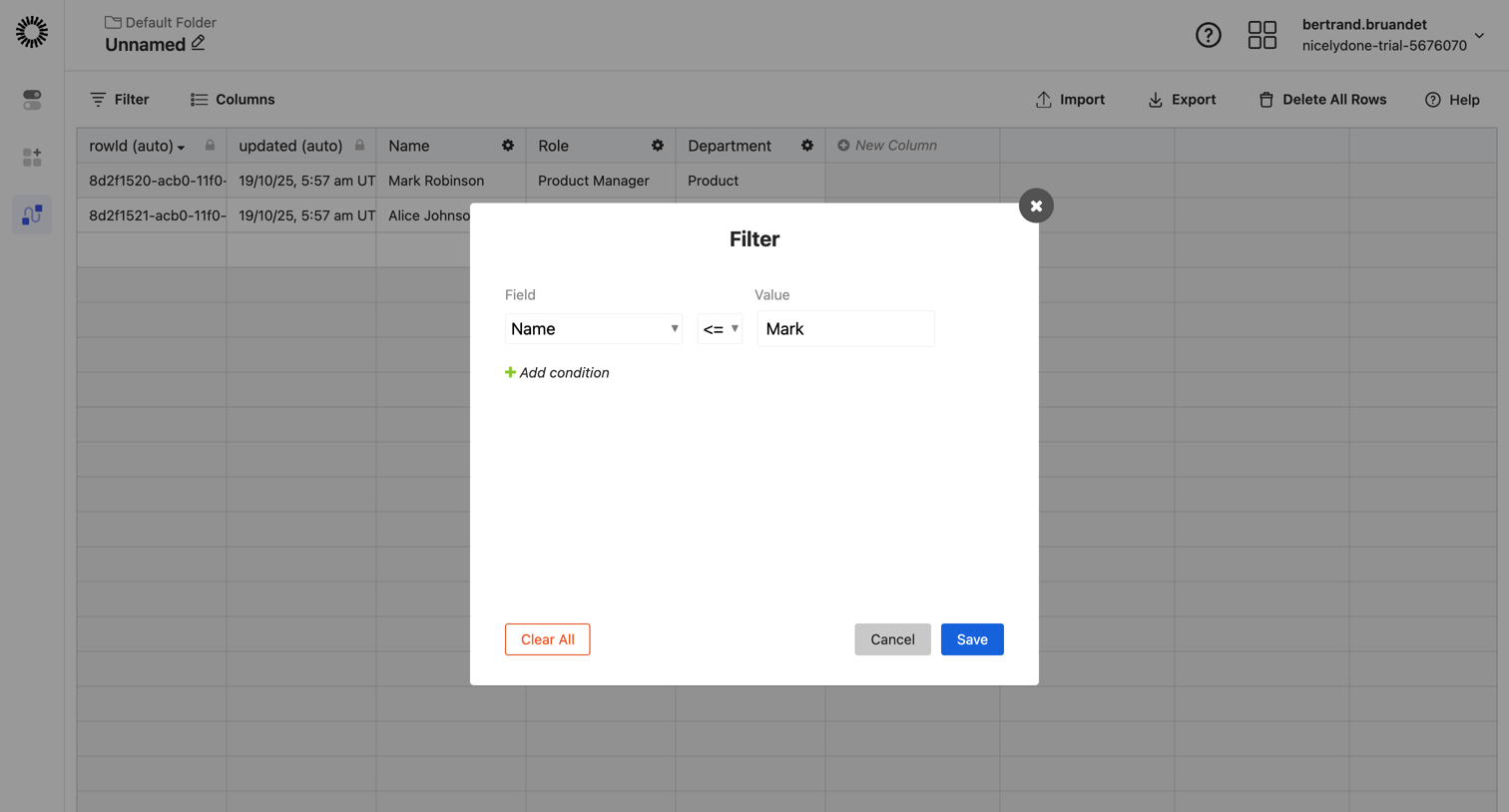This screenshot has width=1509, height=812.
Task: Close the Filter dialog with X
Action: click(x=1036, y=205)
